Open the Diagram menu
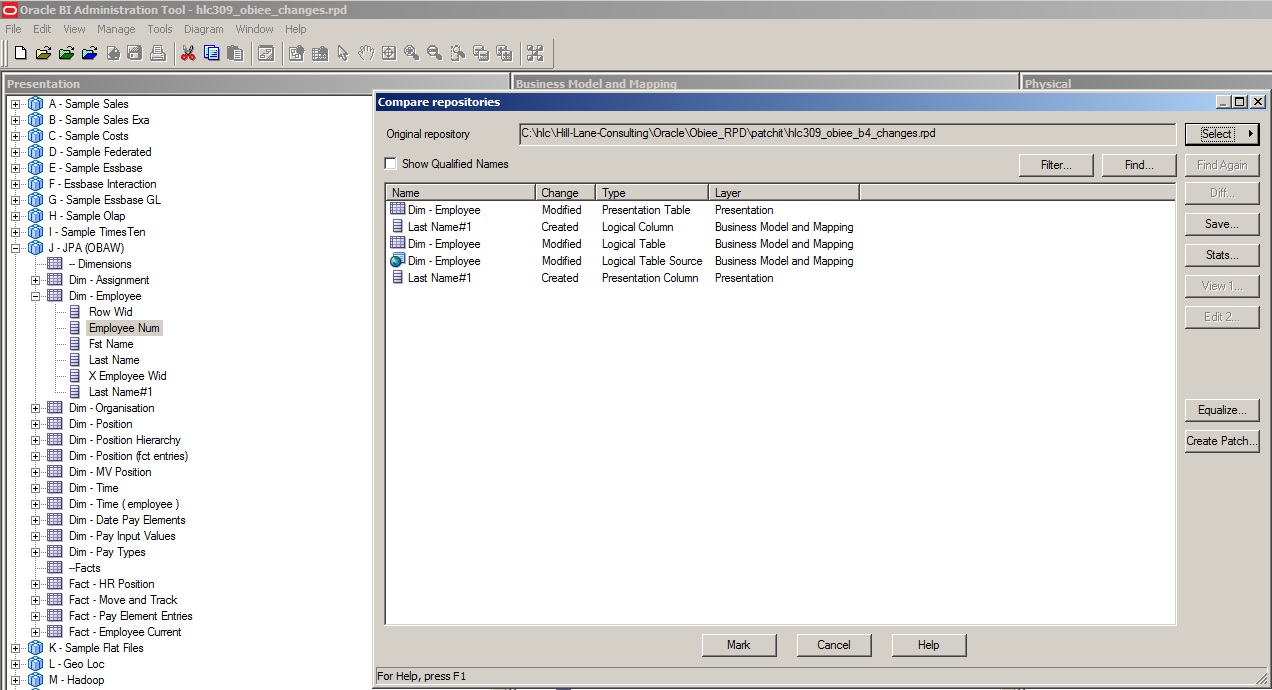1272x690 pixels. pos(204,29)
